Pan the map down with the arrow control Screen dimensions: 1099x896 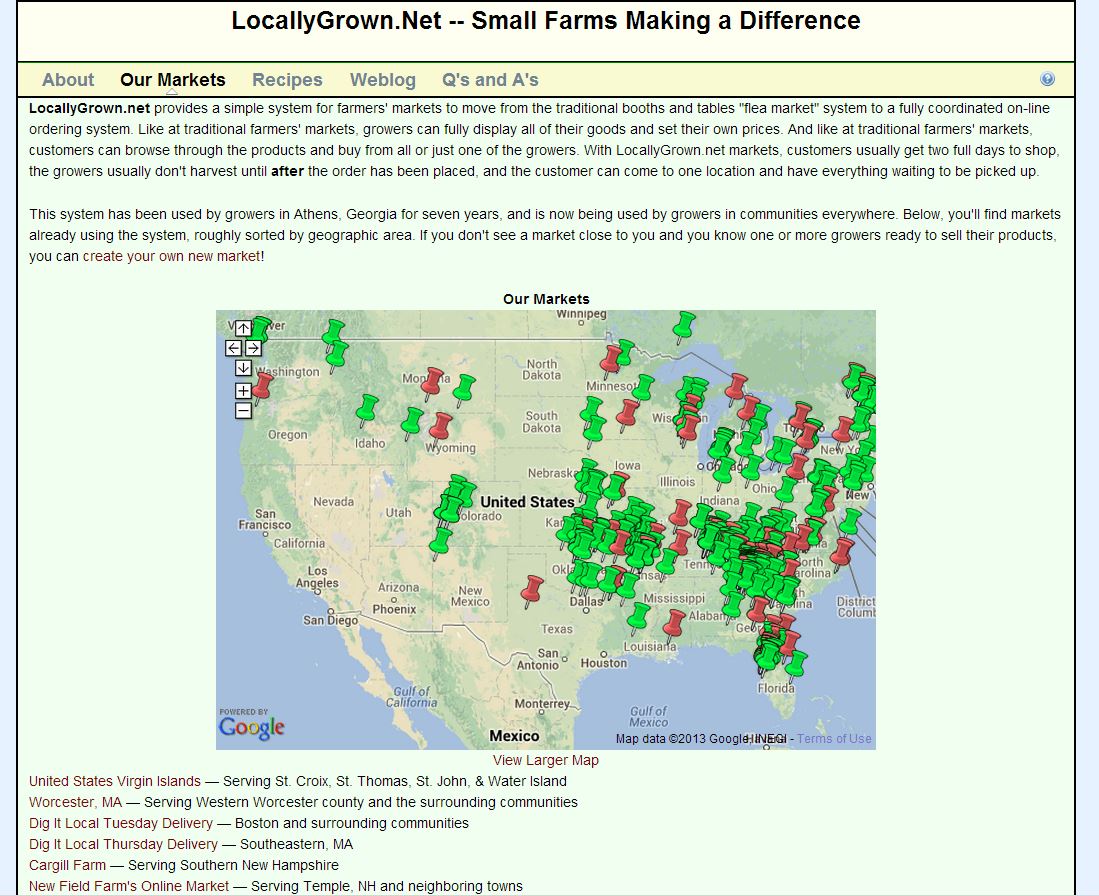click(x=243, y=368)
